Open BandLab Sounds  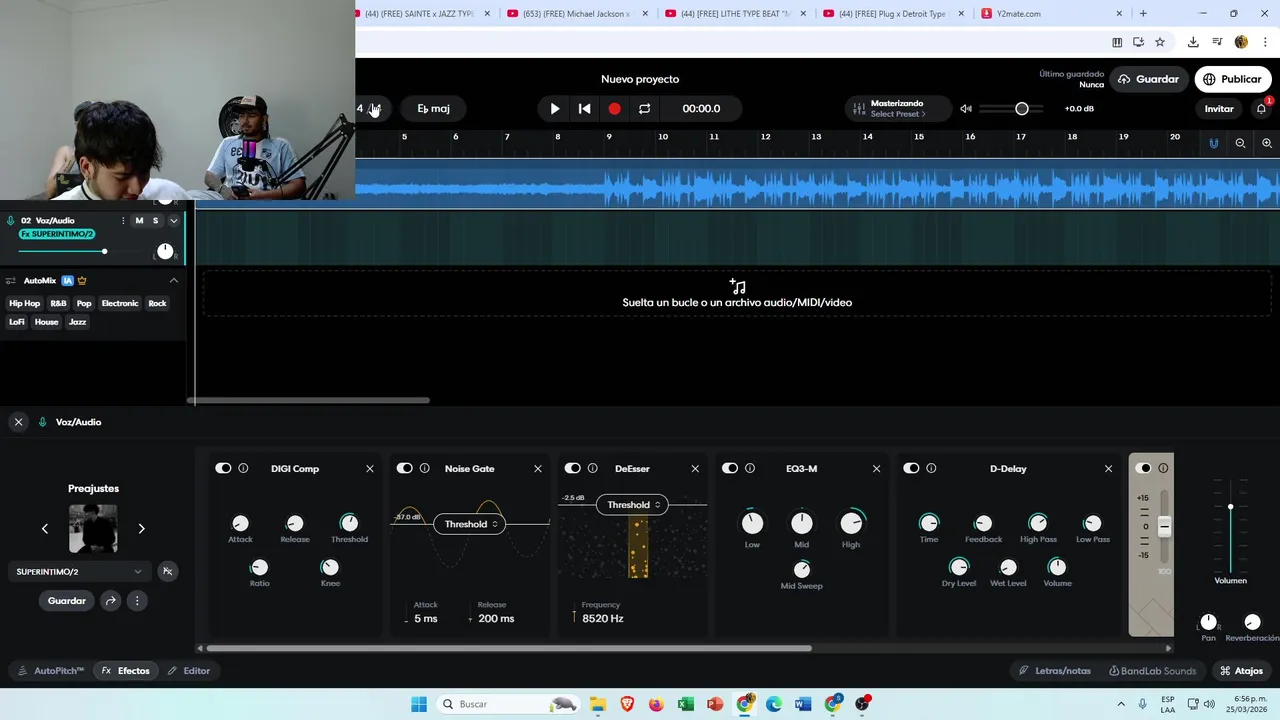point(1152,671)
